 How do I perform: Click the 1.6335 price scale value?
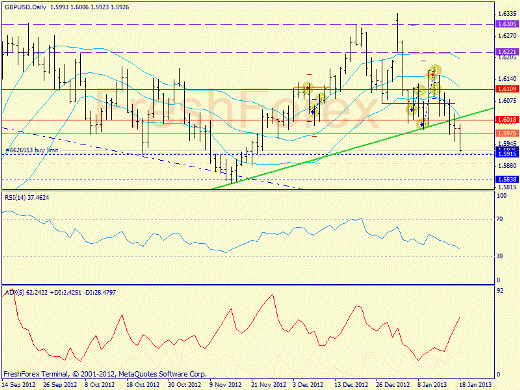[507, 14]
